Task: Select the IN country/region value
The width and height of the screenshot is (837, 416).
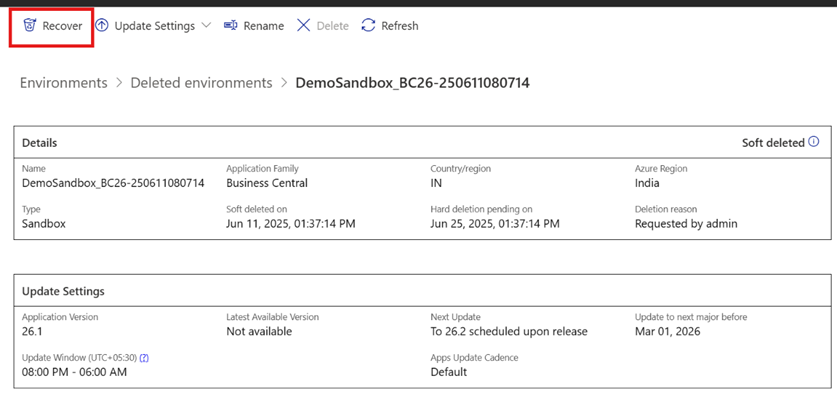Action: click(x=436, y=183)
